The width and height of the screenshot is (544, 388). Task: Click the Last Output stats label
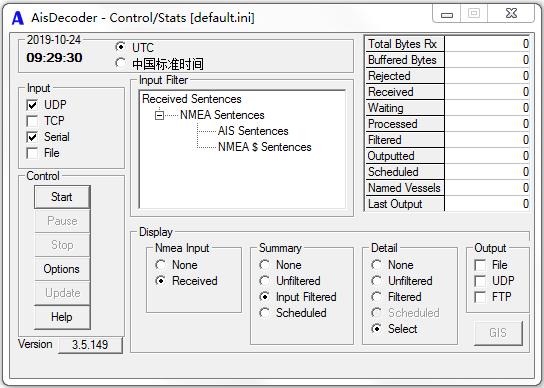coord(405,203)
